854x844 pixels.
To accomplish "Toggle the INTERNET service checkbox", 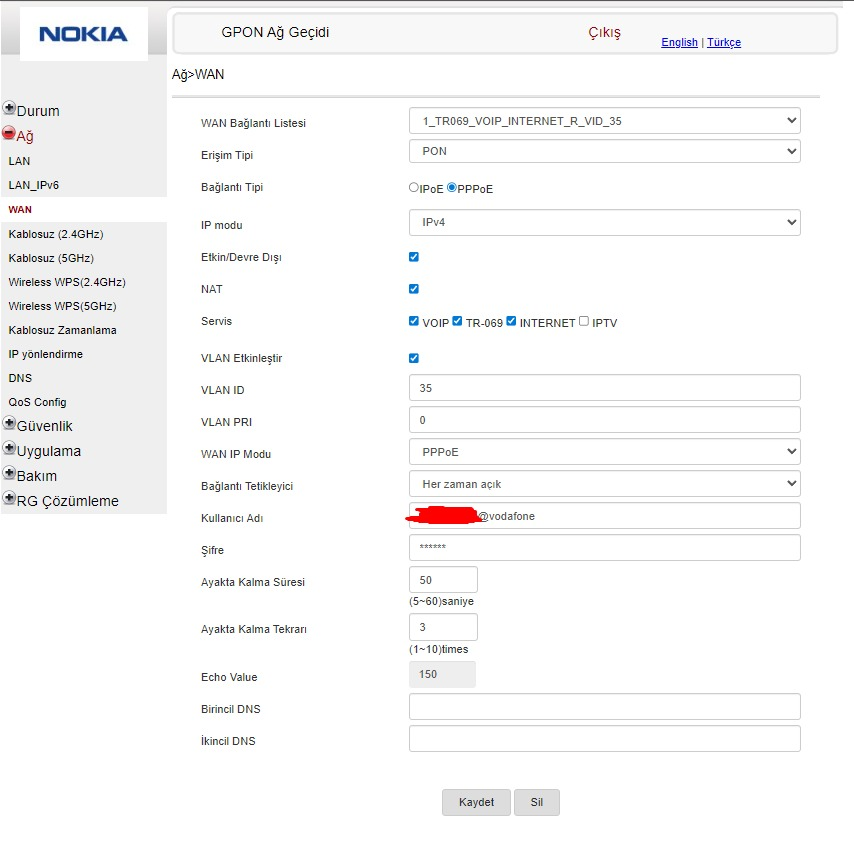I will click(x=511, y=321).
